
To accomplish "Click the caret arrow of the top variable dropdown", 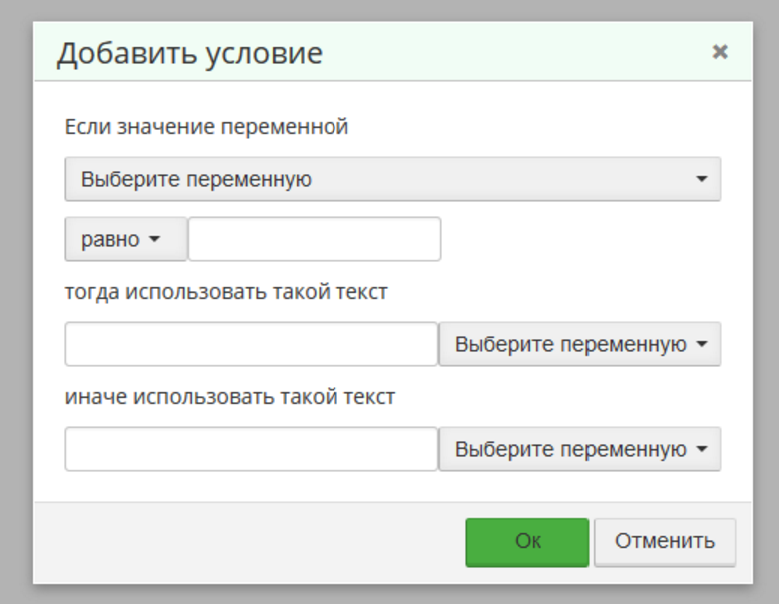I will [701, 180].
